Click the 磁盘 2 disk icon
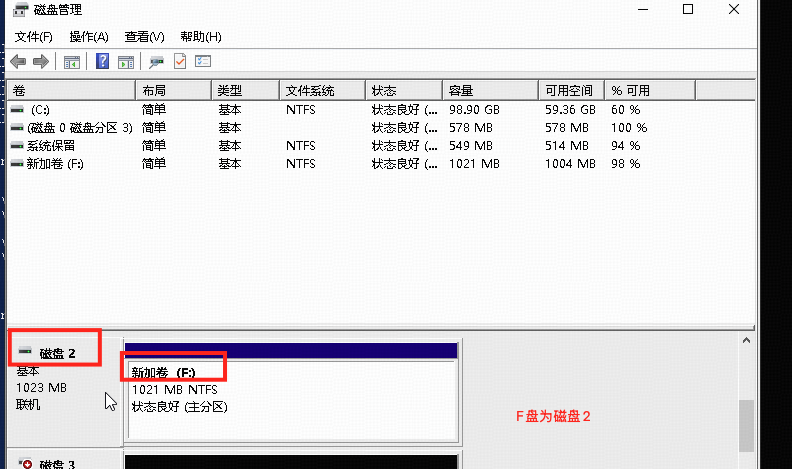 click(x=25, y=351)
